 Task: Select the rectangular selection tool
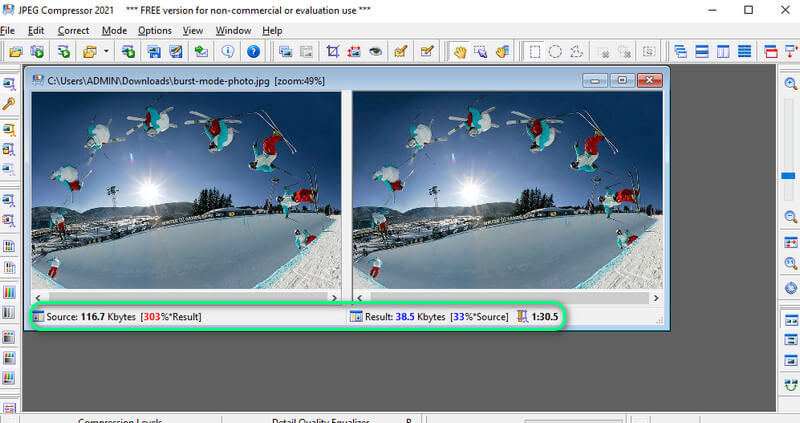(x=535, y=51)
